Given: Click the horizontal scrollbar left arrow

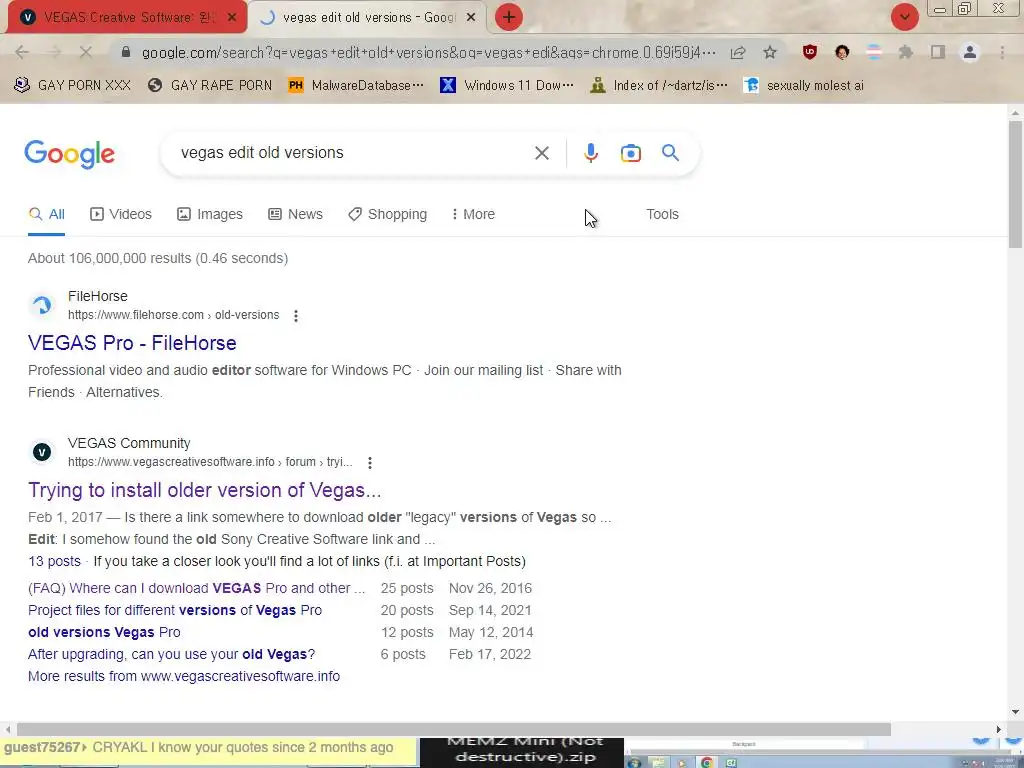Looking at the screenshot, I should 8,729.
